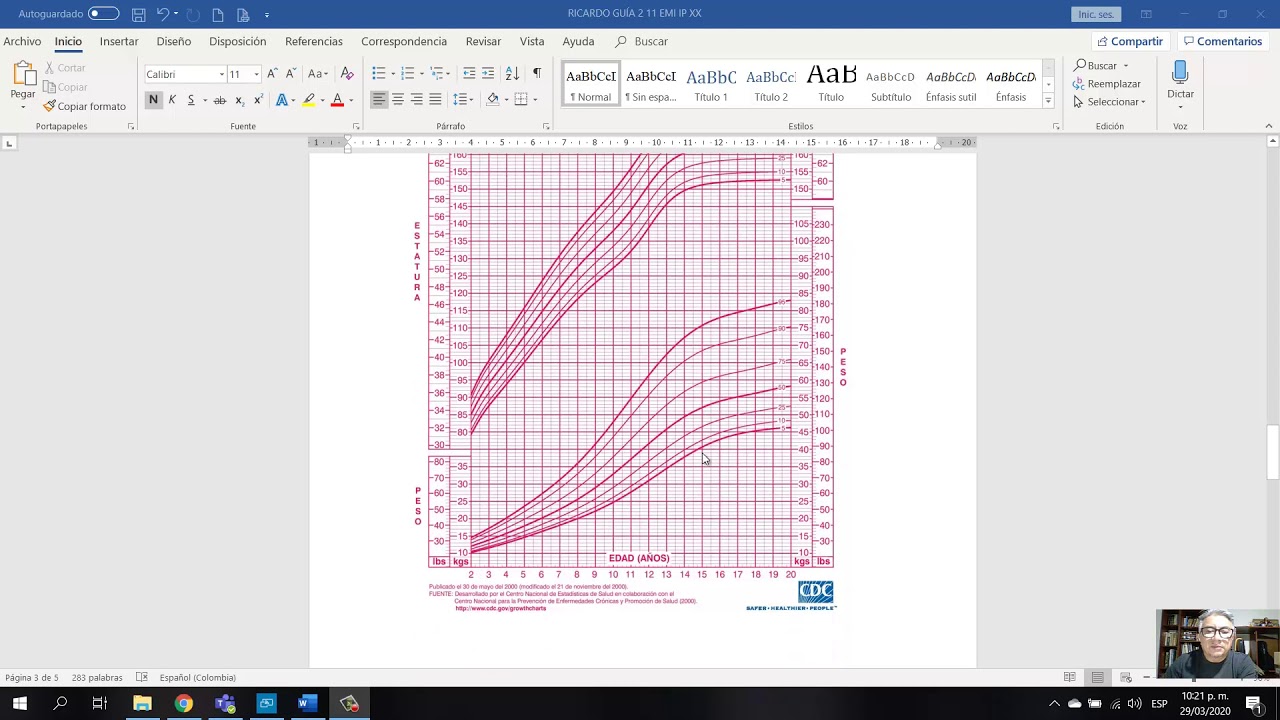Open the Revisar tab

483,41
